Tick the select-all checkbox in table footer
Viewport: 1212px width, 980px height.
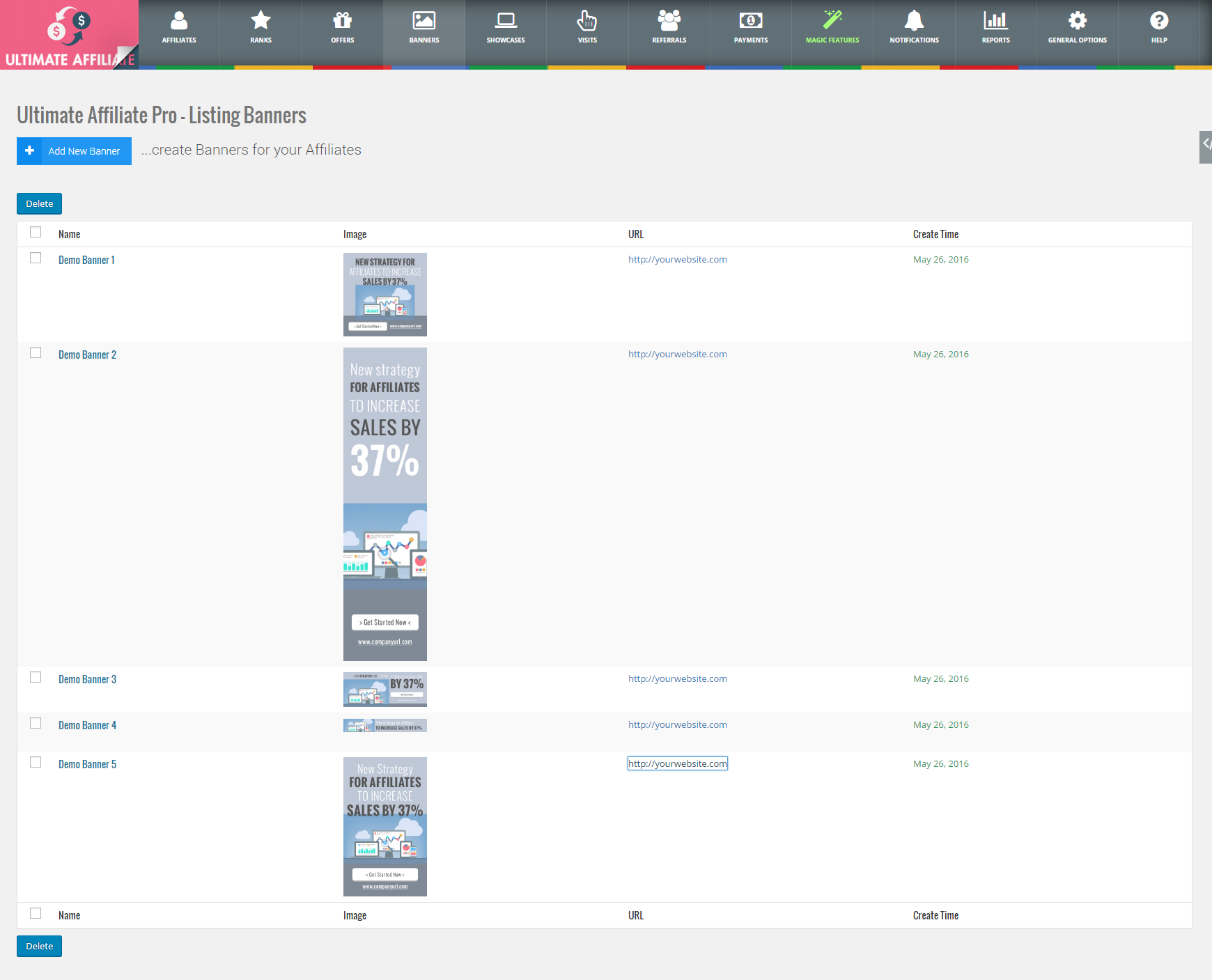point(36,913)
